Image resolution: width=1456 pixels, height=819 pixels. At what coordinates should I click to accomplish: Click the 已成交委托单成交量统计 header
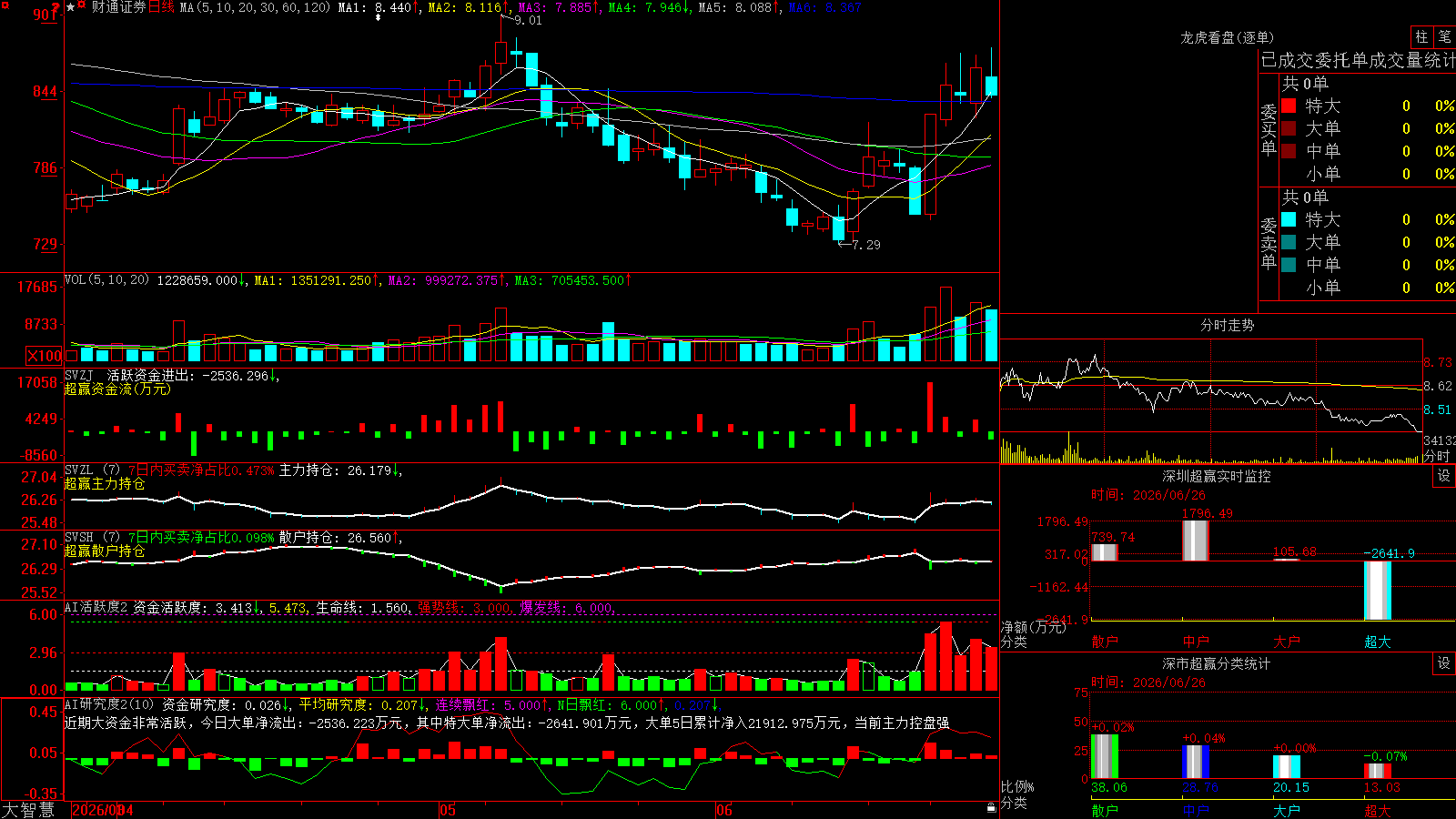coord(1358,60)
